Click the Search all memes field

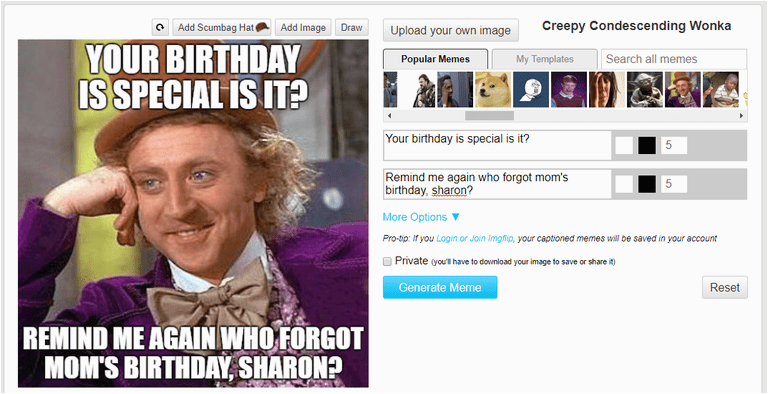point(674,59)
